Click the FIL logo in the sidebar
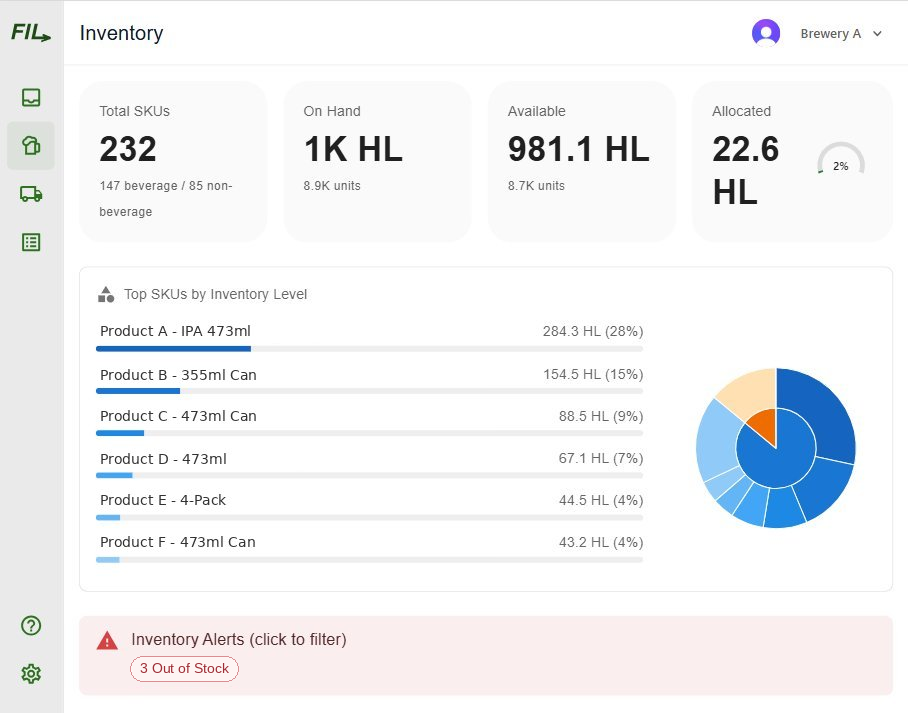The image size is (908, 713). click(x=31, y=32)
